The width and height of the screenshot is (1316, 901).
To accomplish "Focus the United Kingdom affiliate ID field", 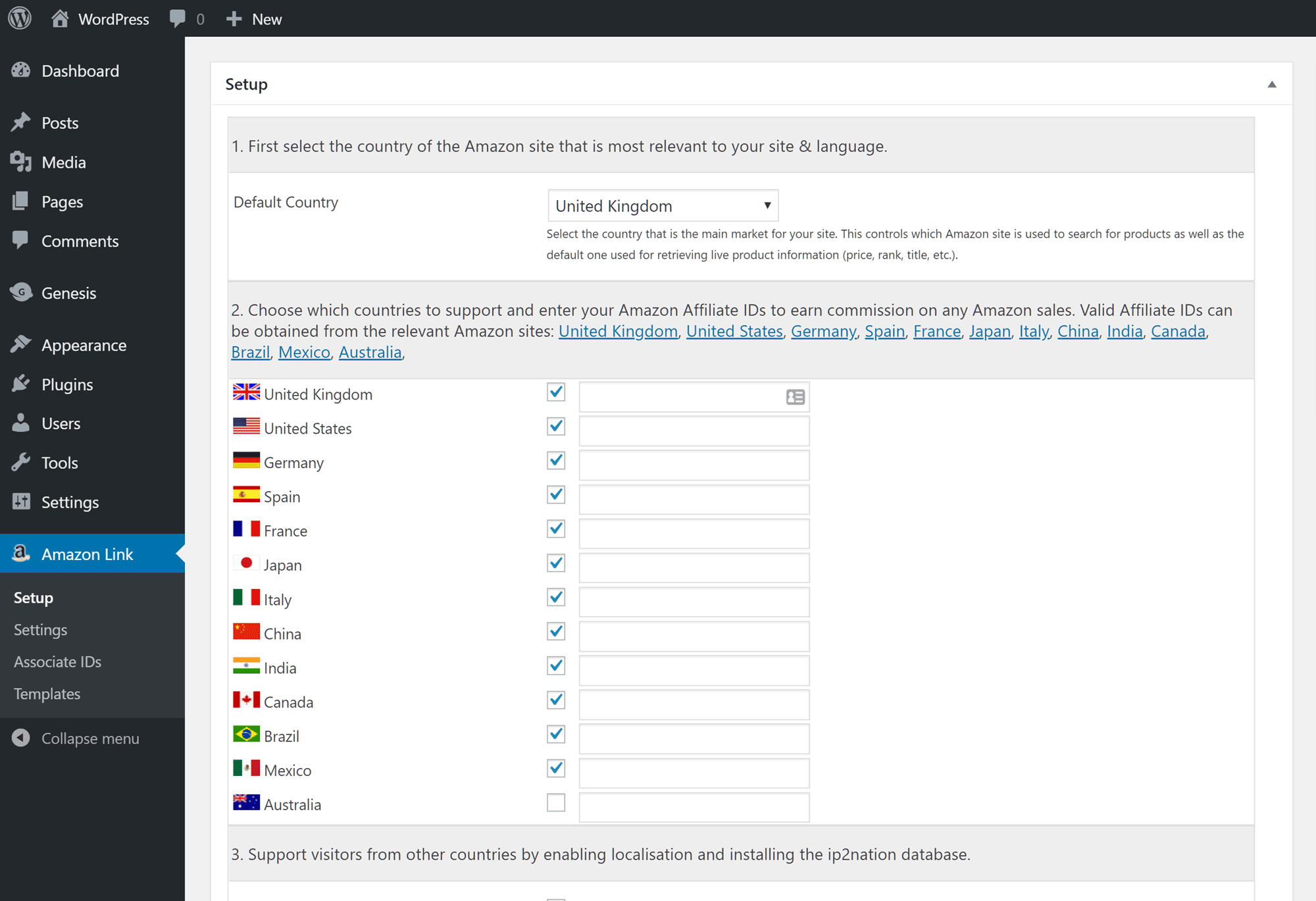I will click(694, 397).
